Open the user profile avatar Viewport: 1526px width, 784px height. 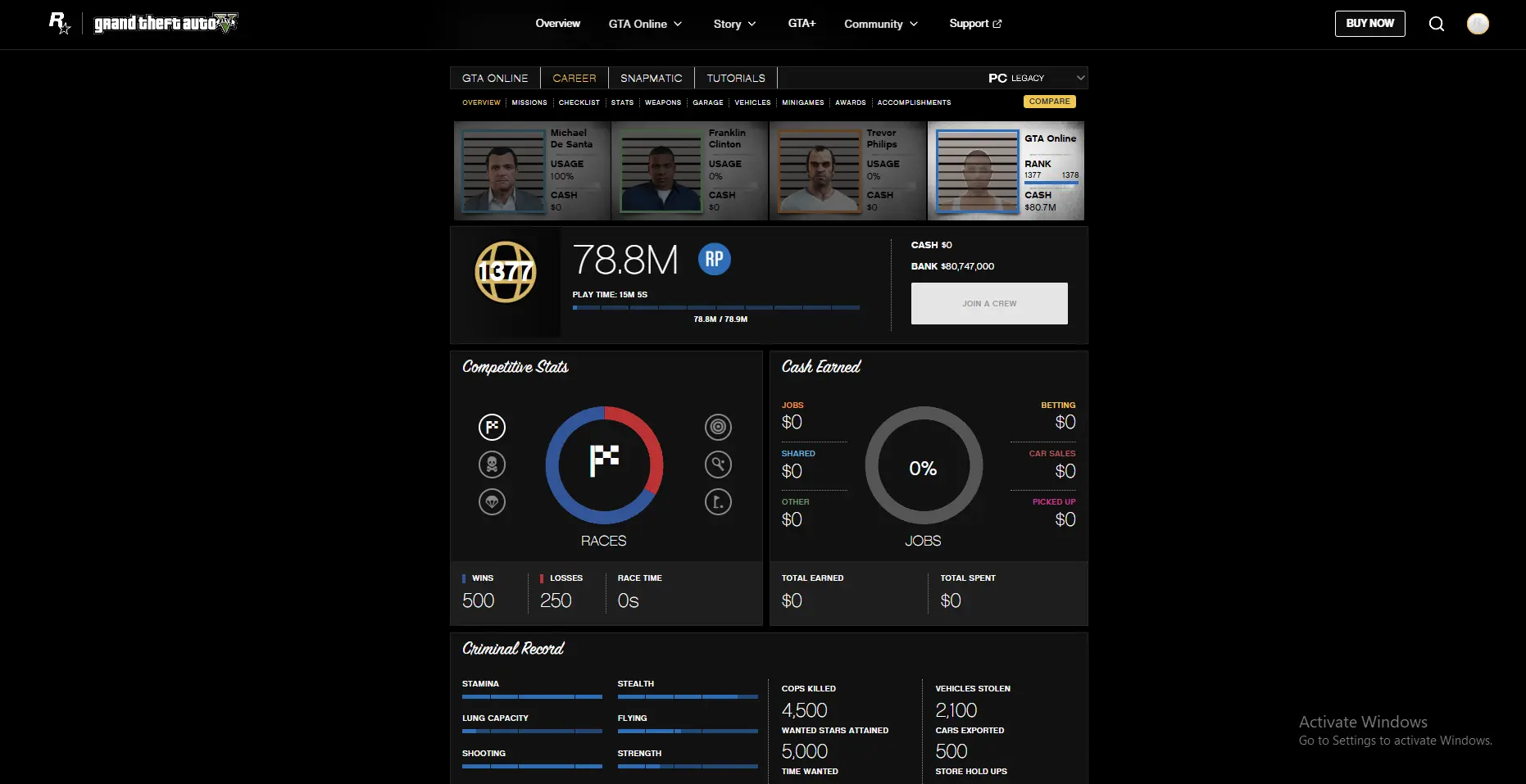pyautogui.click(x=1478, y=24)
